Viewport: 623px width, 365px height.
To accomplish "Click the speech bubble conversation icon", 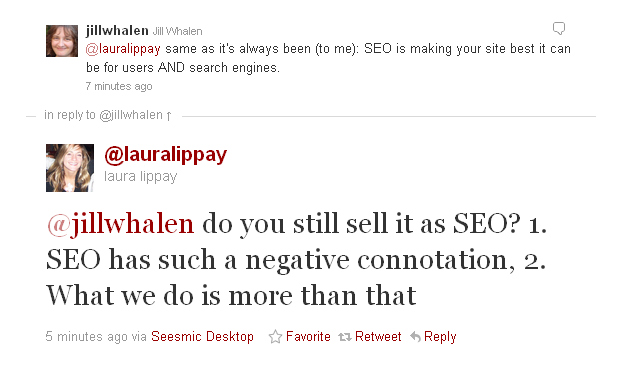I will tap(559, 28).
